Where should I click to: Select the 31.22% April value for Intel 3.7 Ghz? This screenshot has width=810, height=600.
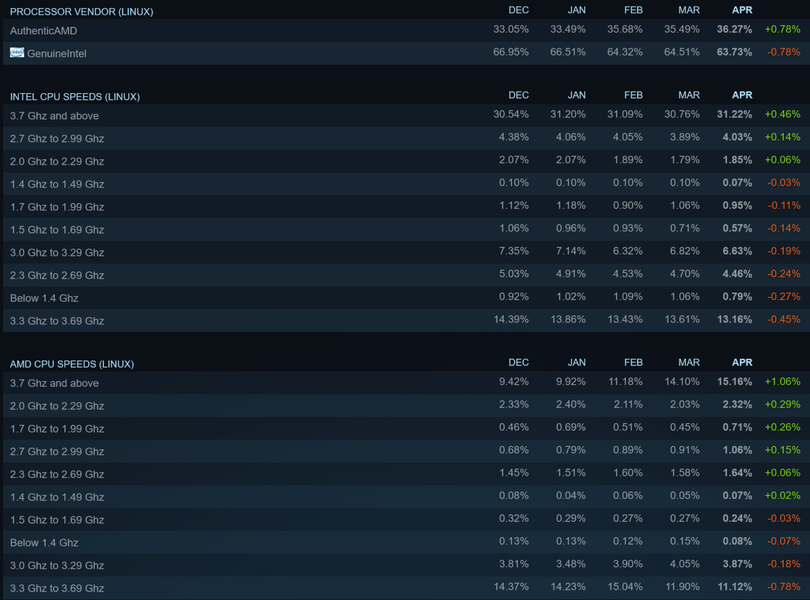tap(734, 115)
